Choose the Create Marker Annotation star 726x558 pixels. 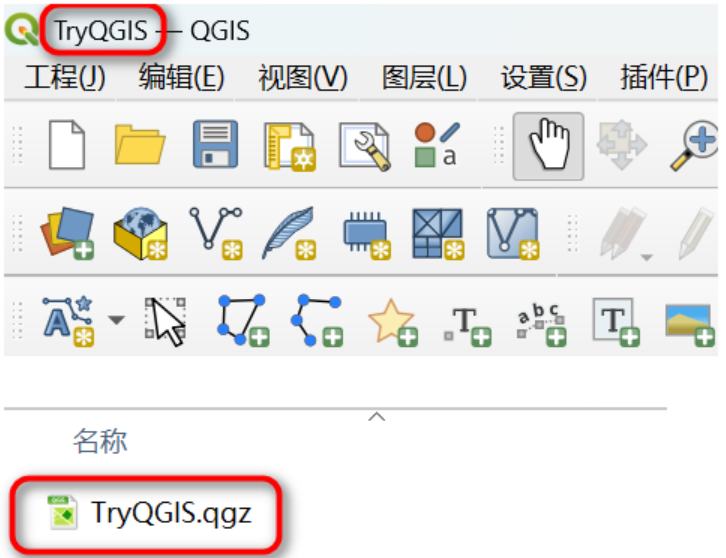(393, 322)
